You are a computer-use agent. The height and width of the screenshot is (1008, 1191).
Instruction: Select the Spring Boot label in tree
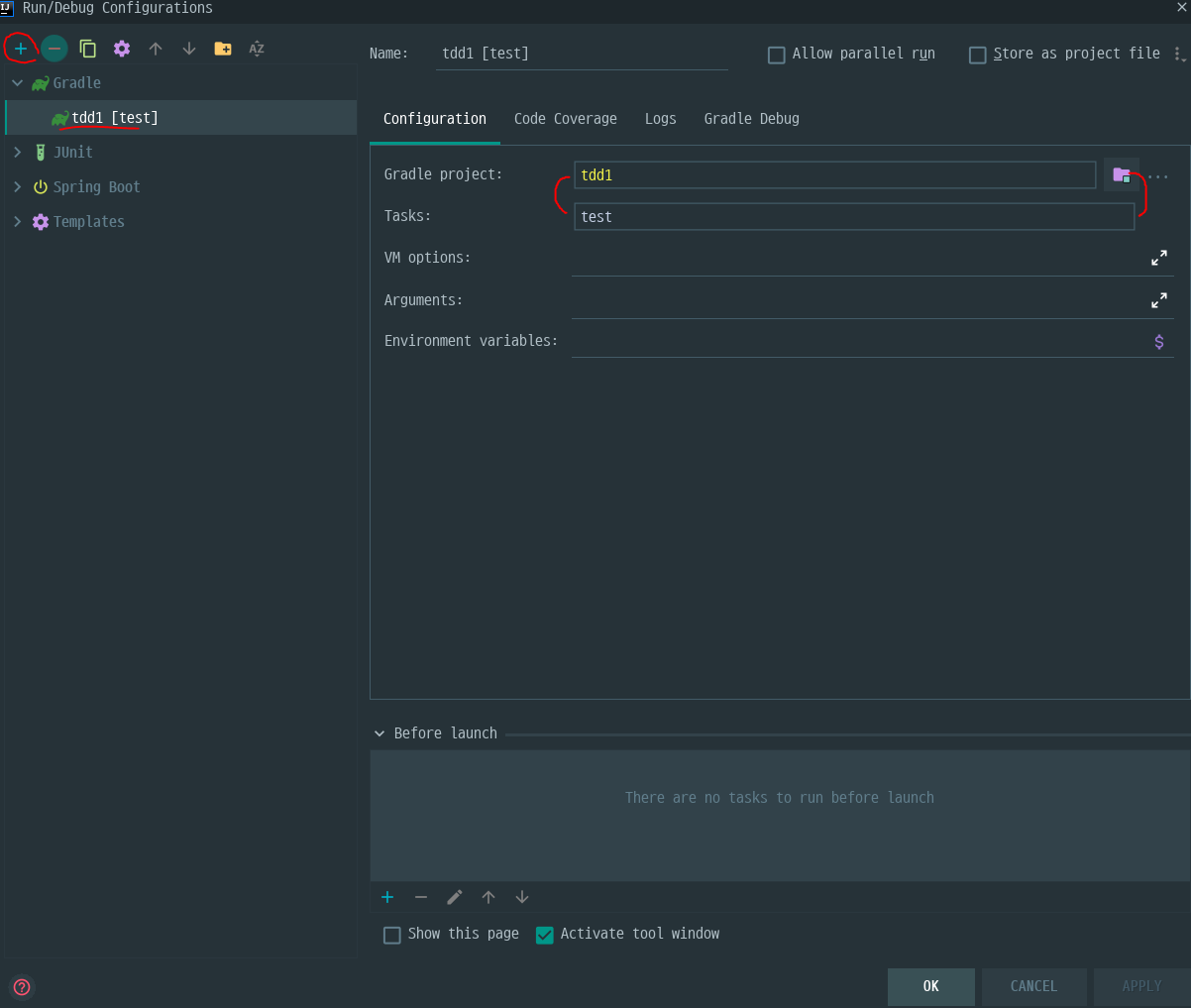pos(97,187)
